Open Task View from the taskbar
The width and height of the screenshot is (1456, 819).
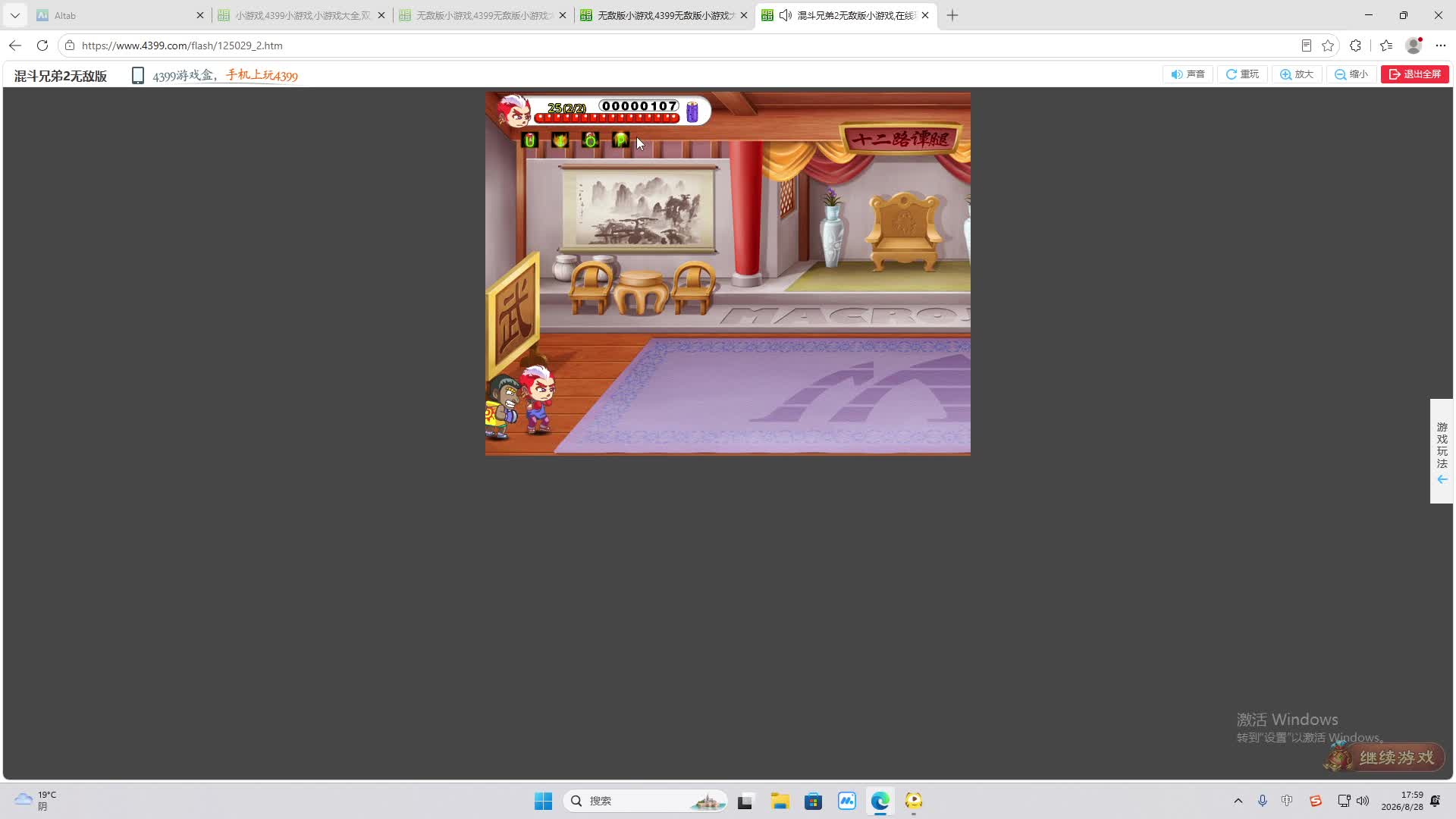tap(745, 801)
